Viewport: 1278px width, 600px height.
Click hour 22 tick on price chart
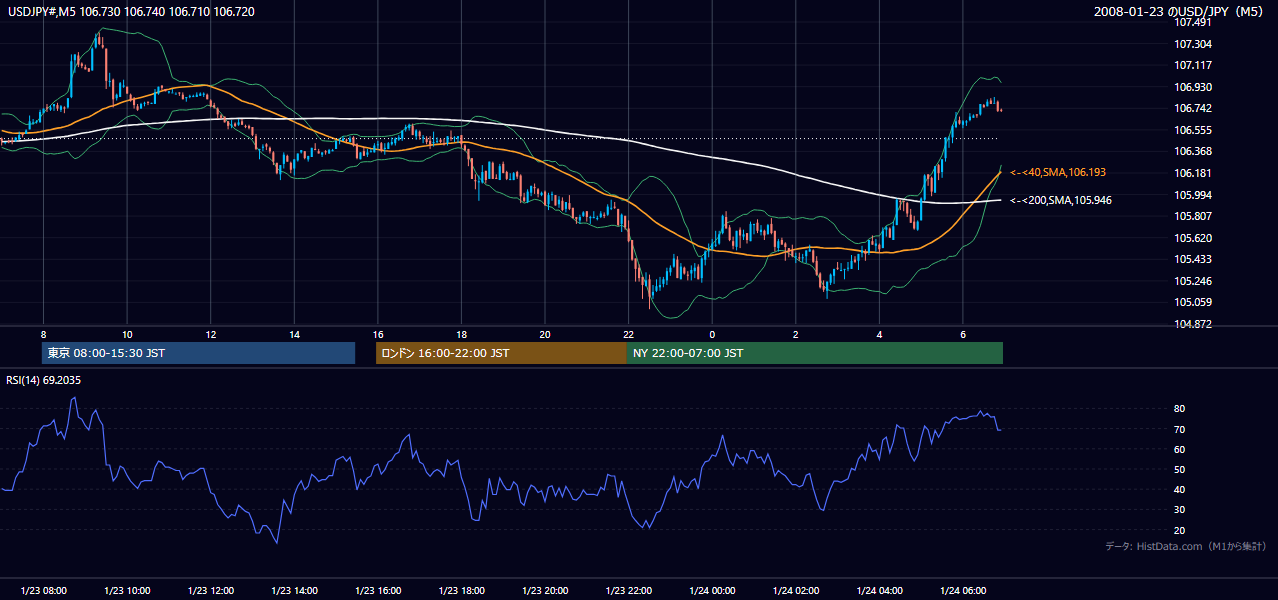pos(628,334)
